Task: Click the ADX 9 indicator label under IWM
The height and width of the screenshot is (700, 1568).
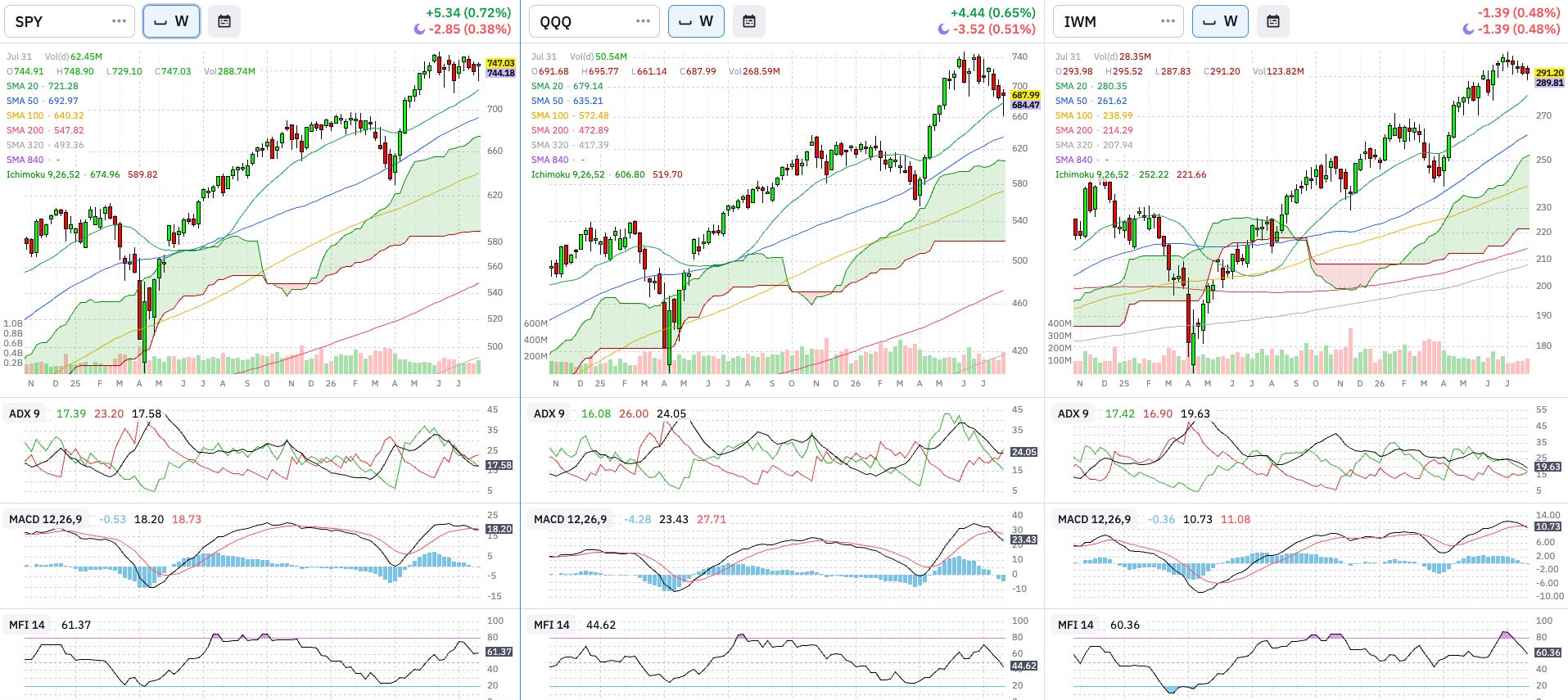Action: point(1073,413)
